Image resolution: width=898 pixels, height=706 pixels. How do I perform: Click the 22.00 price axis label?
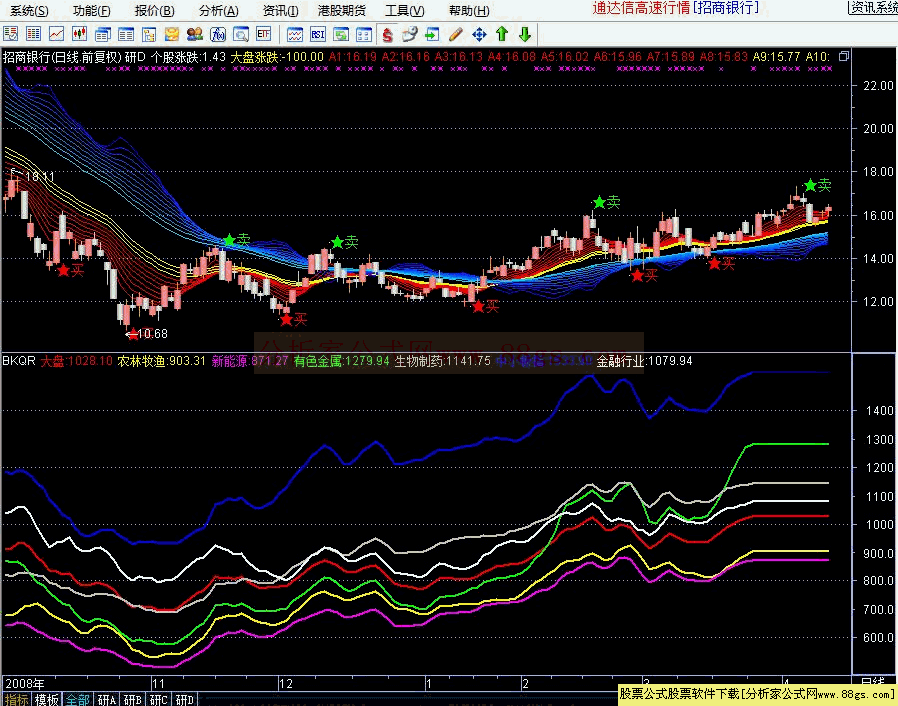878,85
